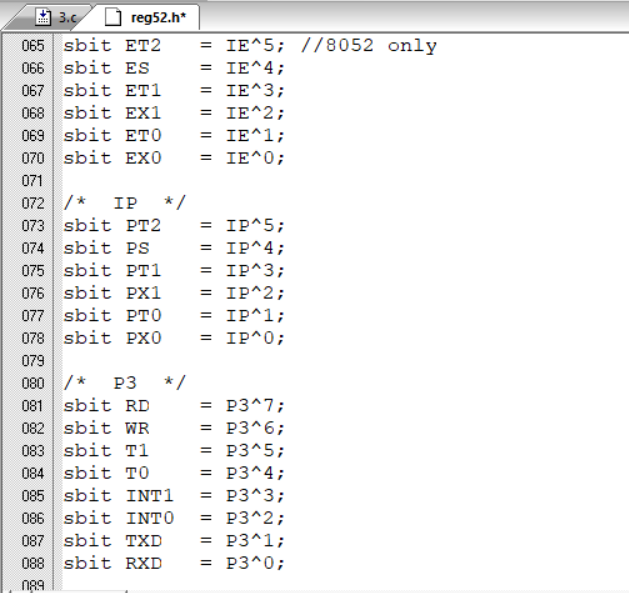Viewport: 629px width, 593px height.
Task: Click the 'PX1' identifier
Action: (143, 293)
